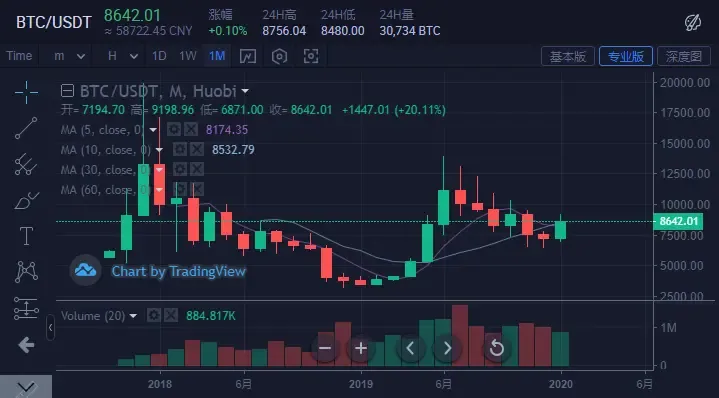Open the prediction and measurement tools
The image size is (719, 398).
pyautogui.click(x=26, y=308)
